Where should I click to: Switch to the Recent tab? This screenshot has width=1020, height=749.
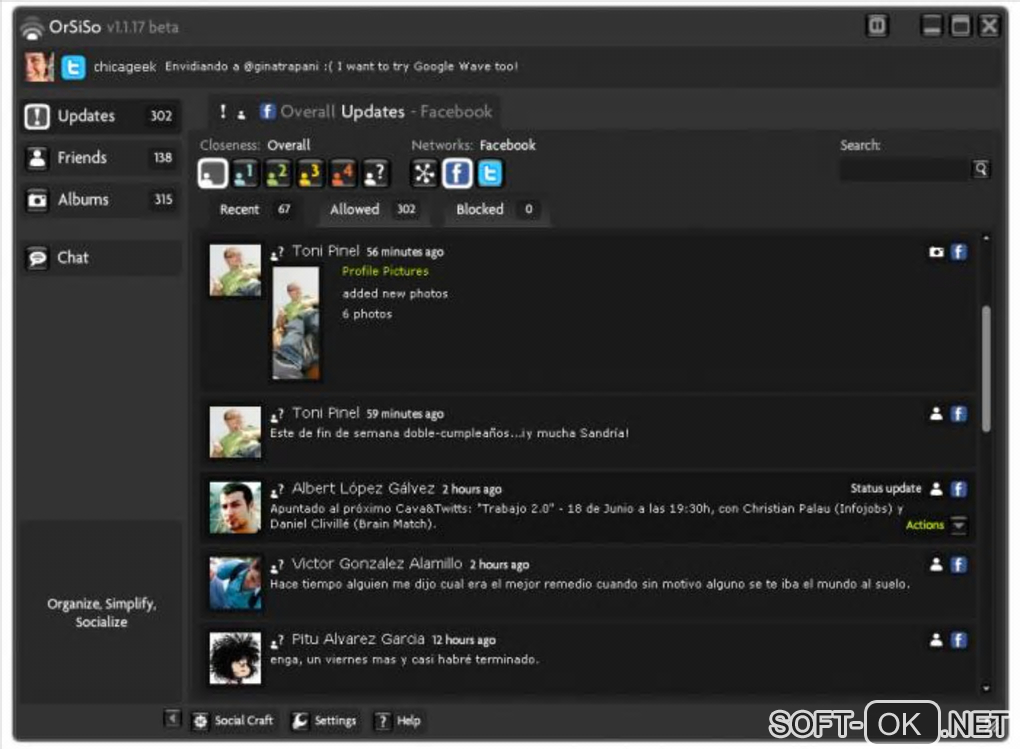click(x=255, y=210)
